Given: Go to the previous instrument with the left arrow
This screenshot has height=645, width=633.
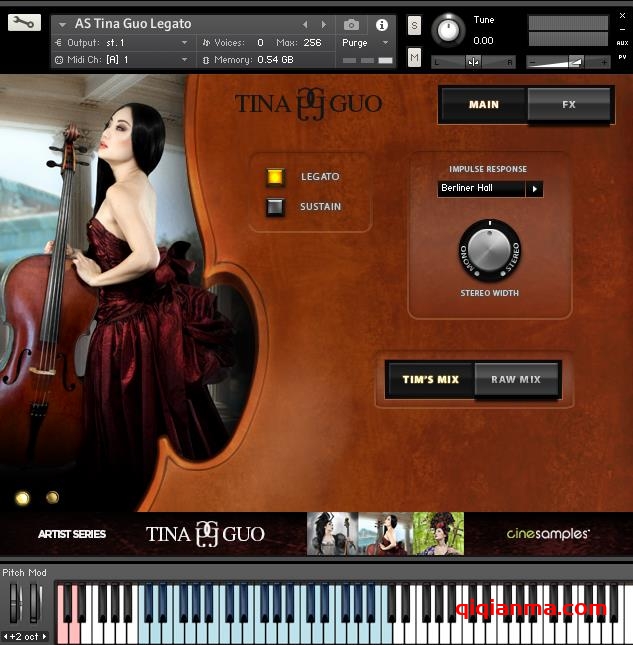Looking at the screenshot, I should point(305,25).
